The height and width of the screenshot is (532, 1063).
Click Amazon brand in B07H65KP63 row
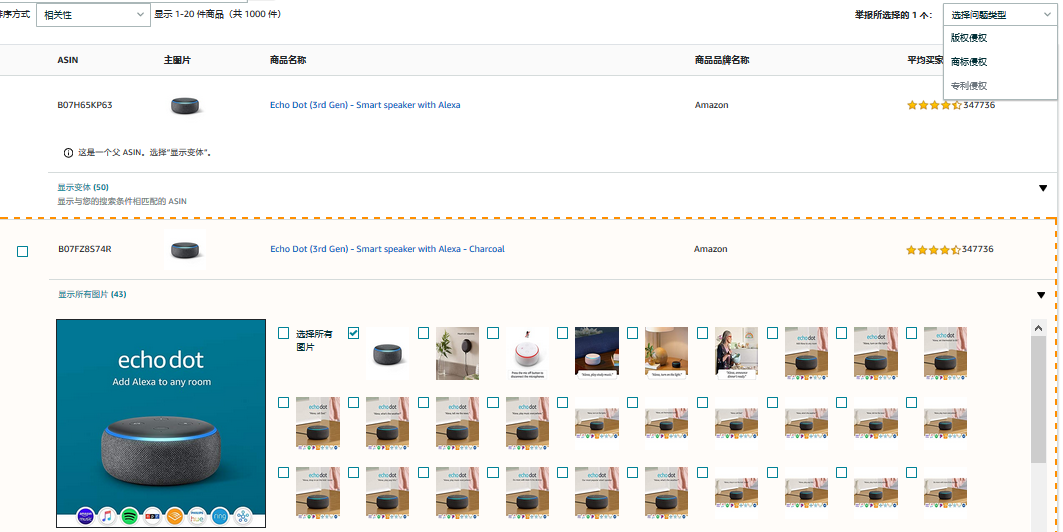[x=712, y=105]
